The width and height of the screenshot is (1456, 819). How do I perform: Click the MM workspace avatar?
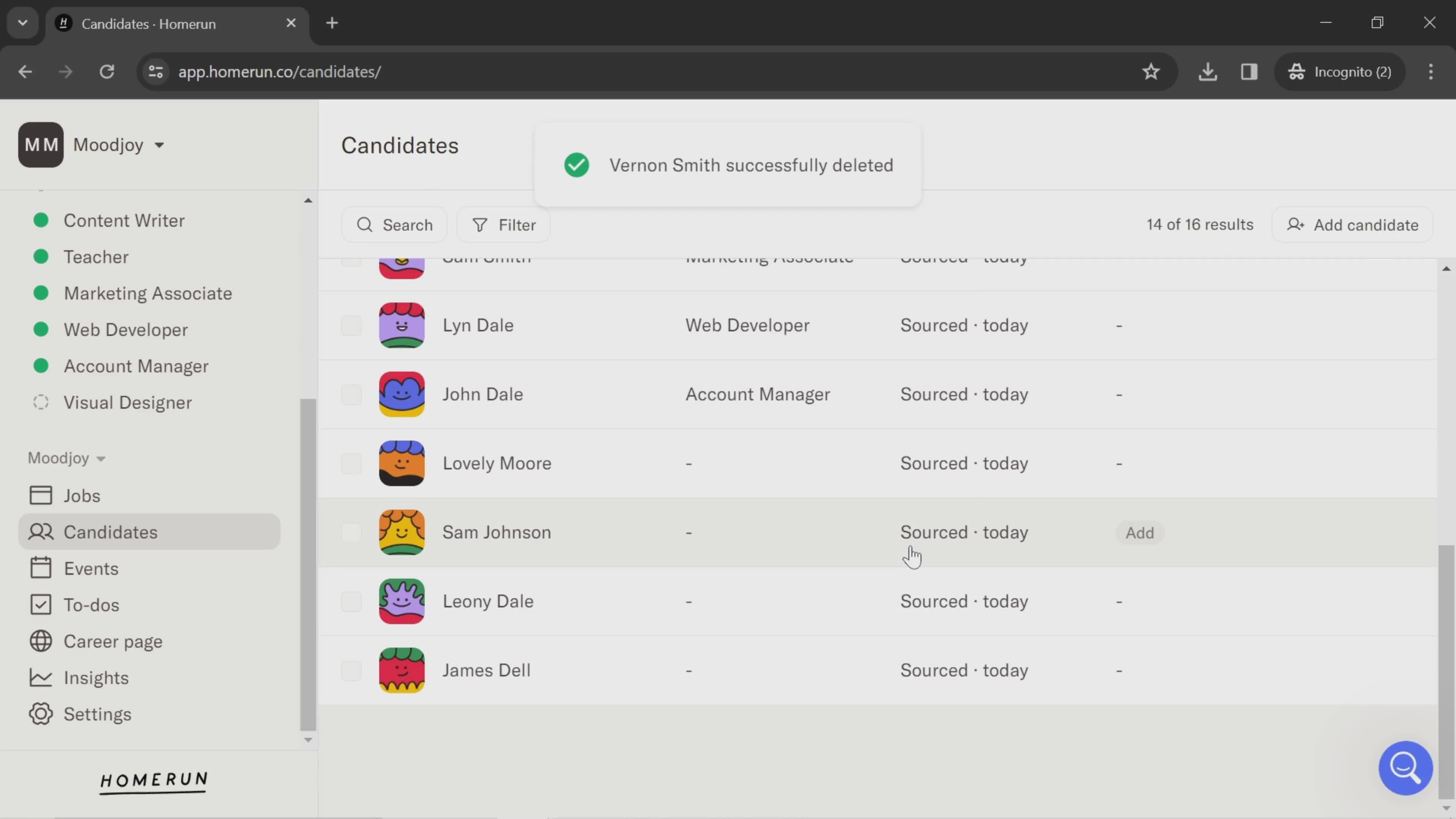point(41,145)
